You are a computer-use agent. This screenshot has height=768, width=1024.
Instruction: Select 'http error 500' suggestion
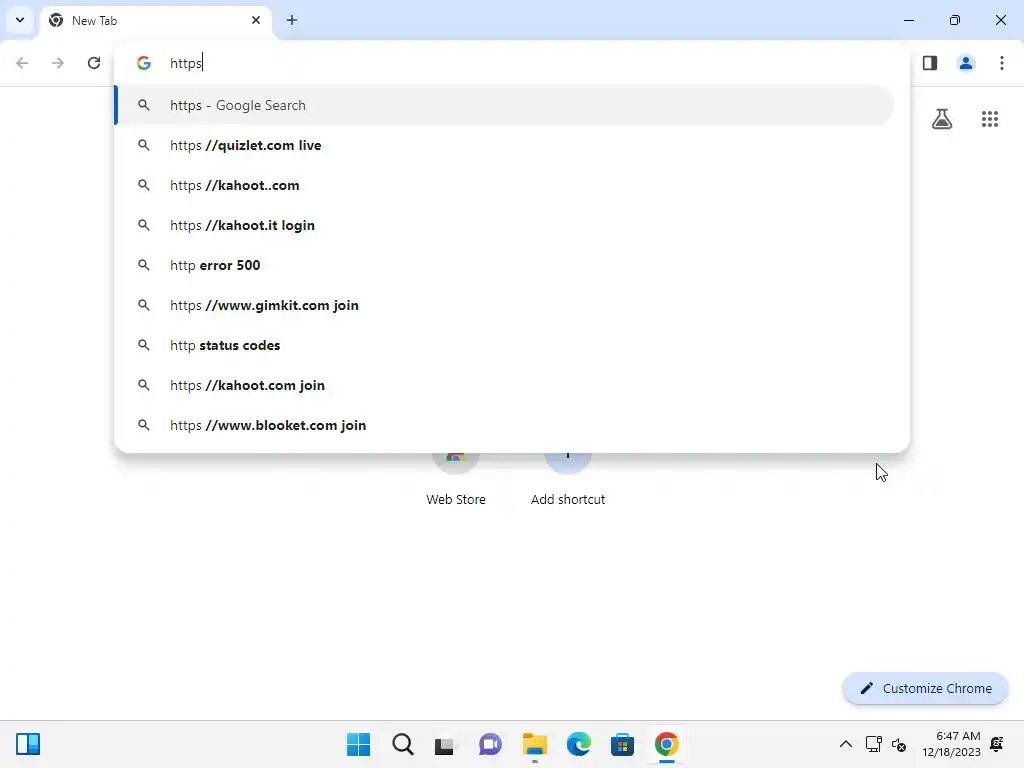tap(504, 265)
